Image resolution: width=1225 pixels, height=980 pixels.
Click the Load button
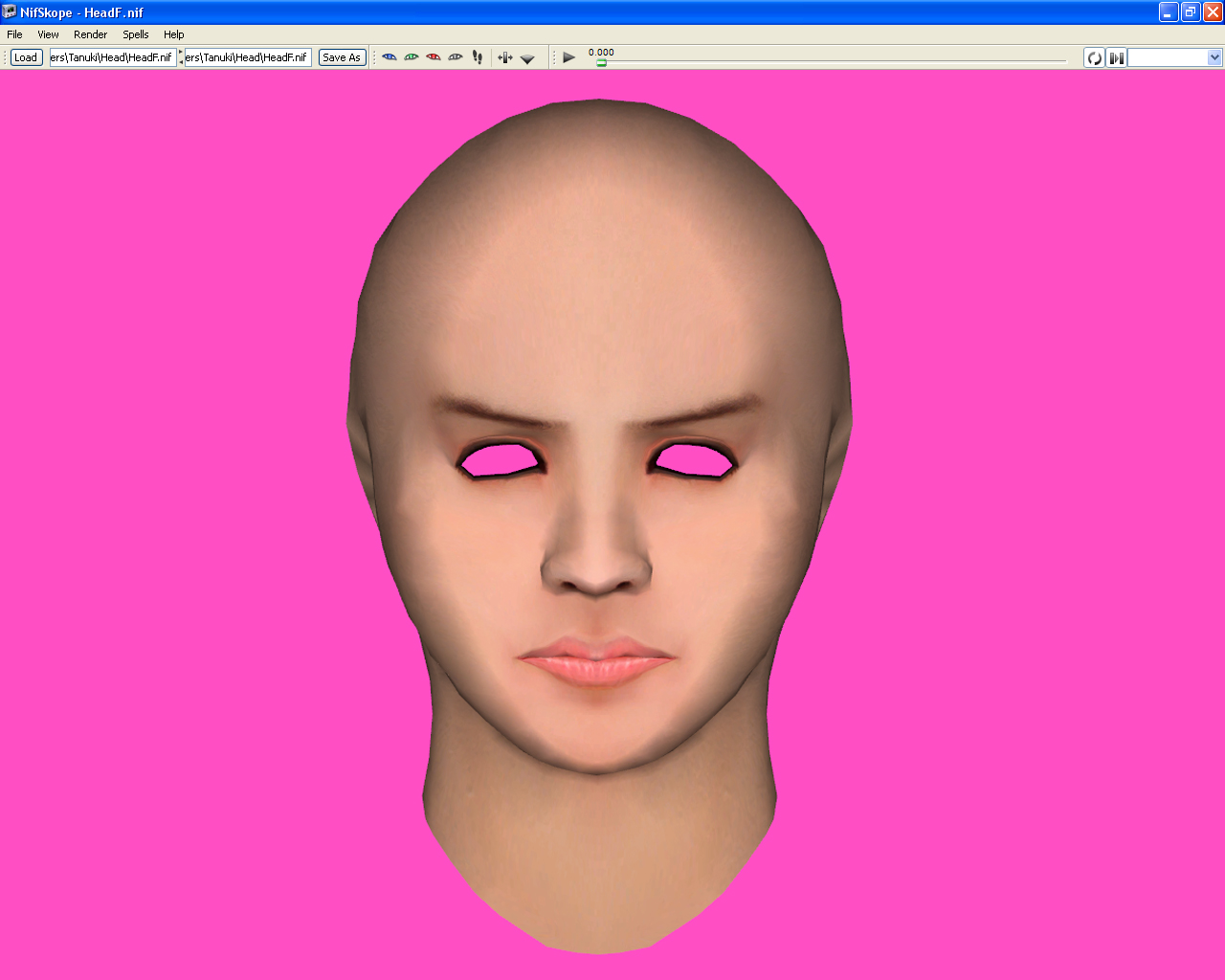(x=26, y=57)
